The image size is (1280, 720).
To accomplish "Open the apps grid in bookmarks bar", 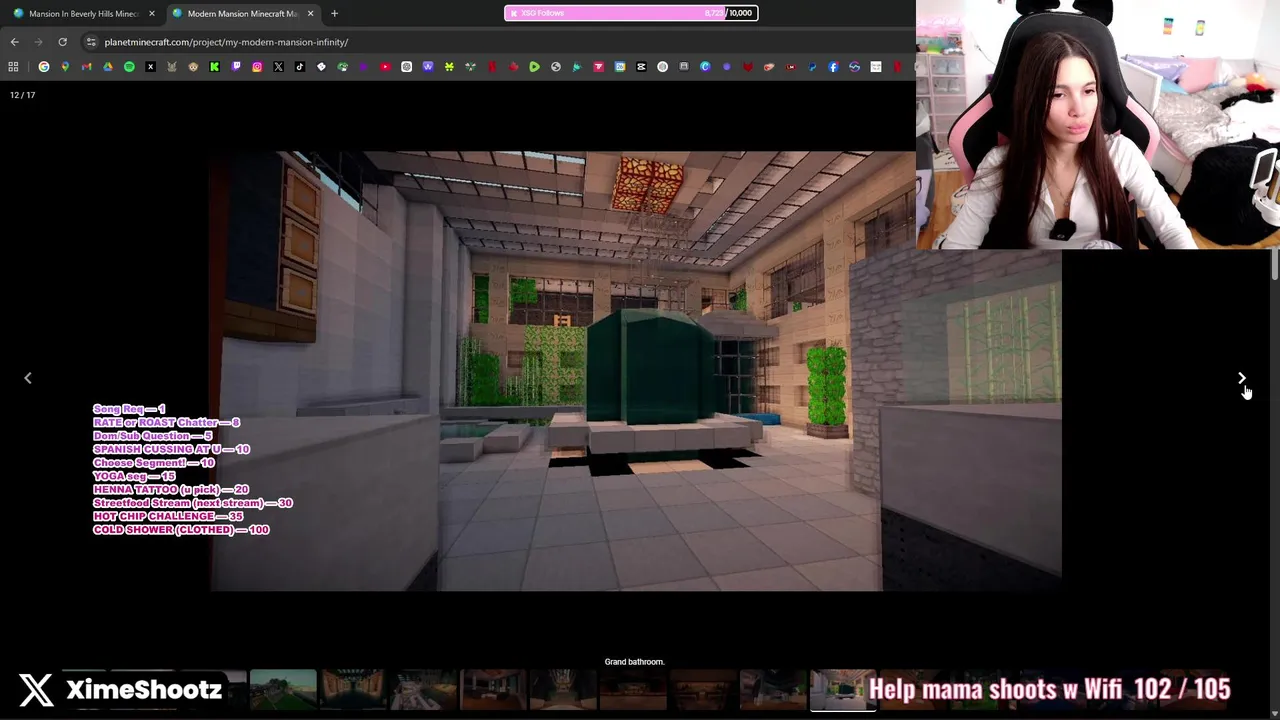I will tap(13, 67).
